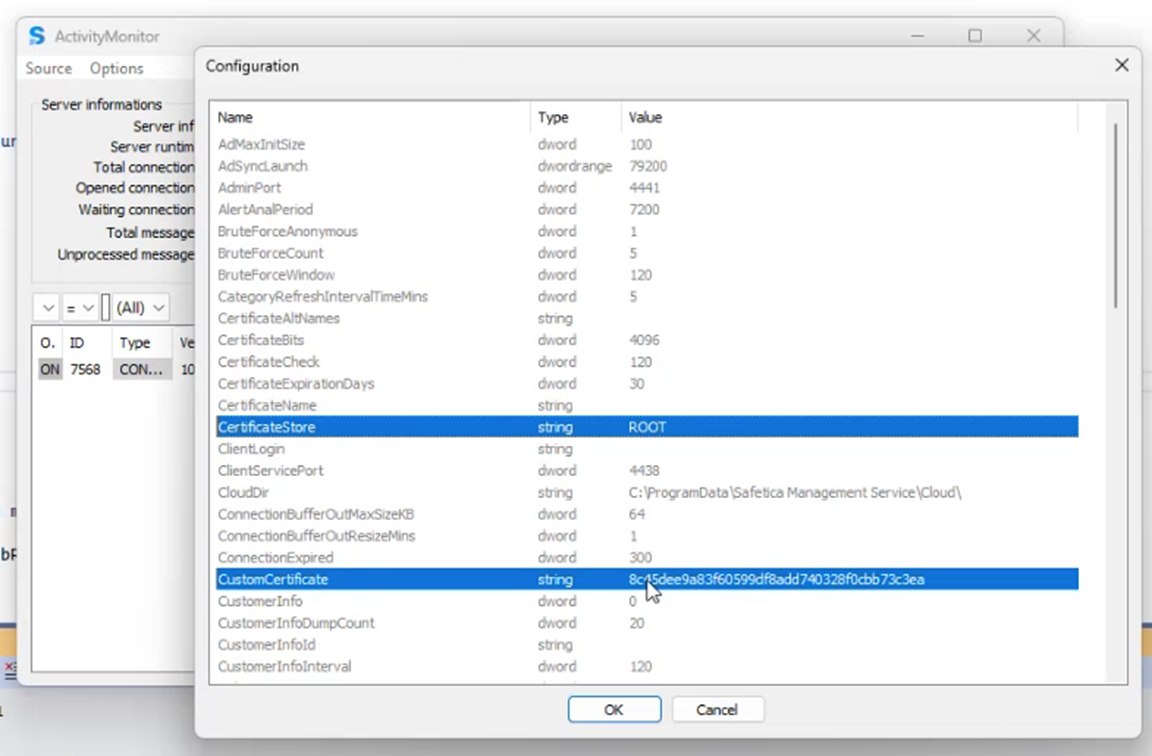The width and height of the screenshot is (1152, 756).
Task: Confirm the Configuration dialog with OK
Action: coord(614,709)
